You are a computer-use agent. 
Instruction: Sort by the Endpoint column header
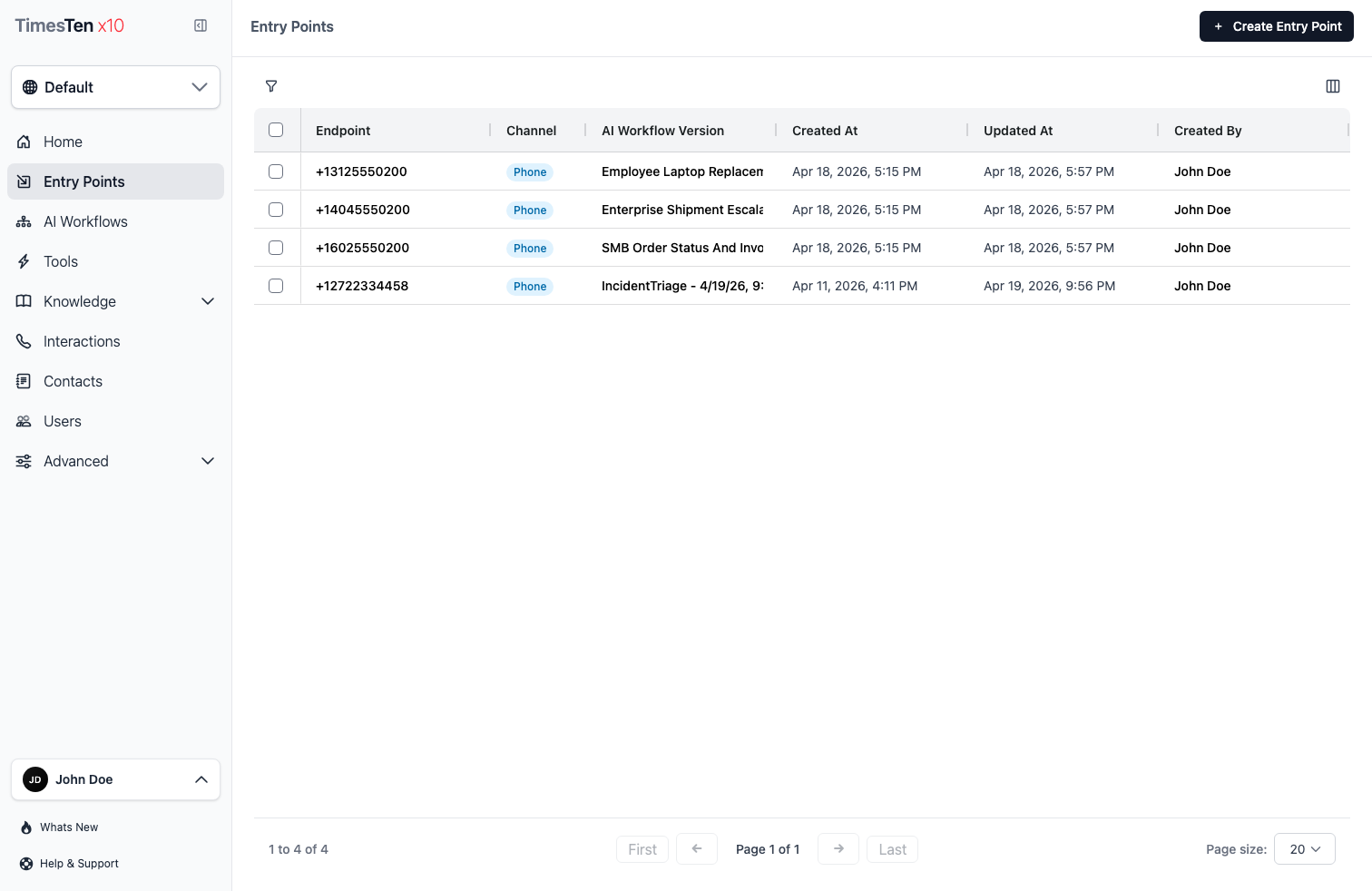pos(343,131)
